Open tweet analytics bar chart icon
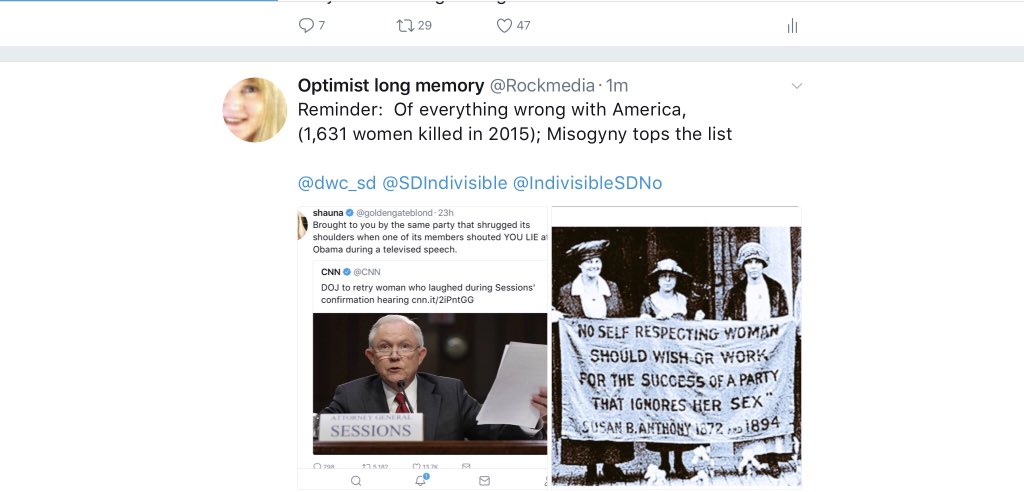 click(792, 26)
